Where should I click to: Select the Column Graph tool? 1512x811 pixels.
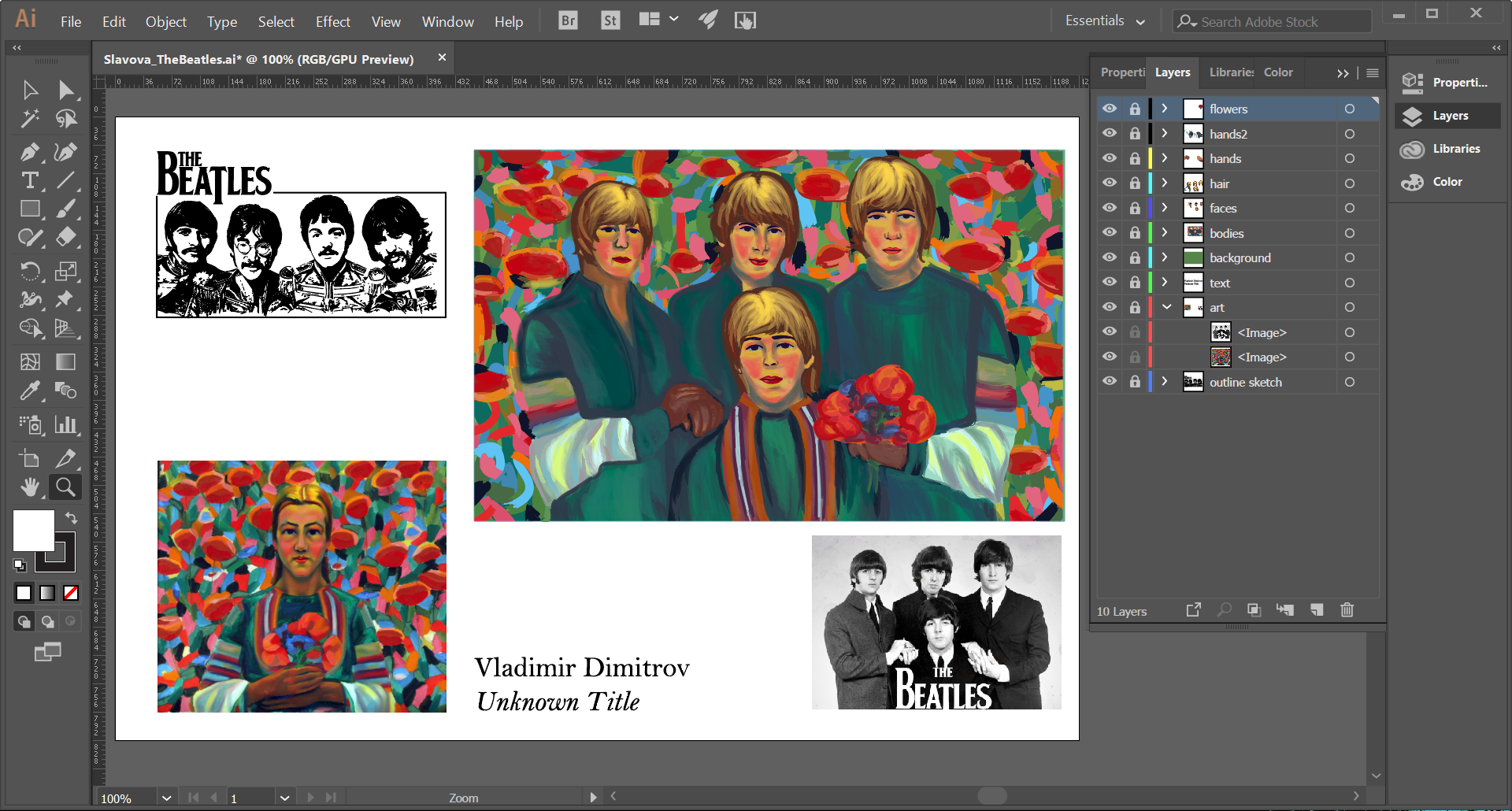click(66, 425)
